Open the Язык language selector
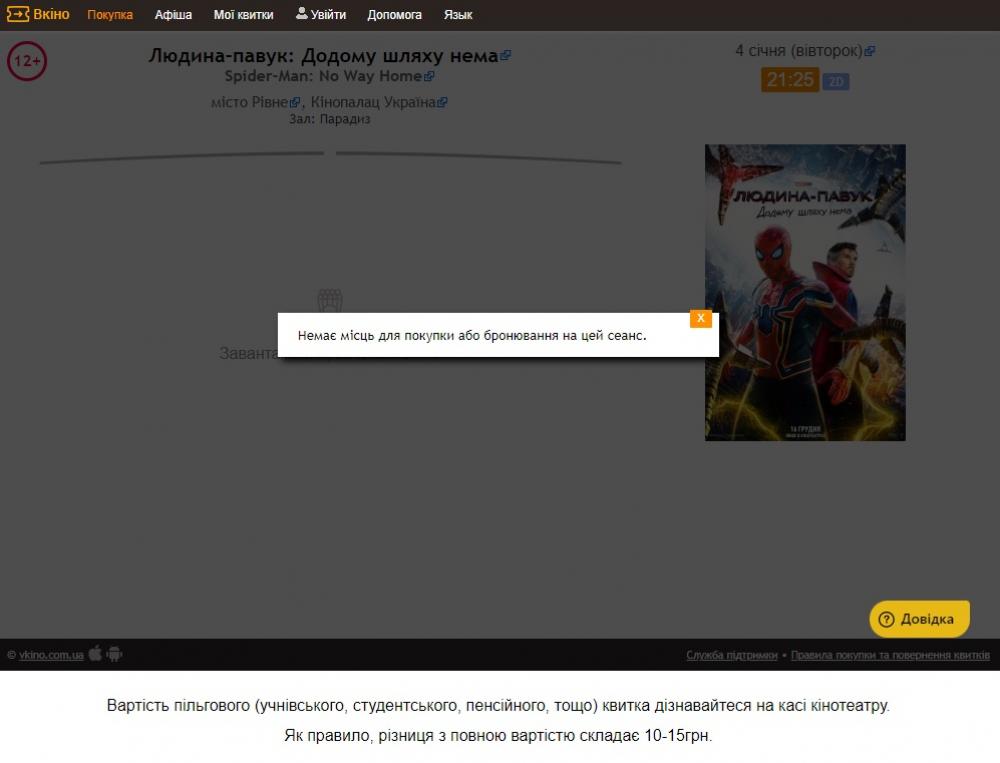Viewport: 1000px width, 763px height. [458, 15]
